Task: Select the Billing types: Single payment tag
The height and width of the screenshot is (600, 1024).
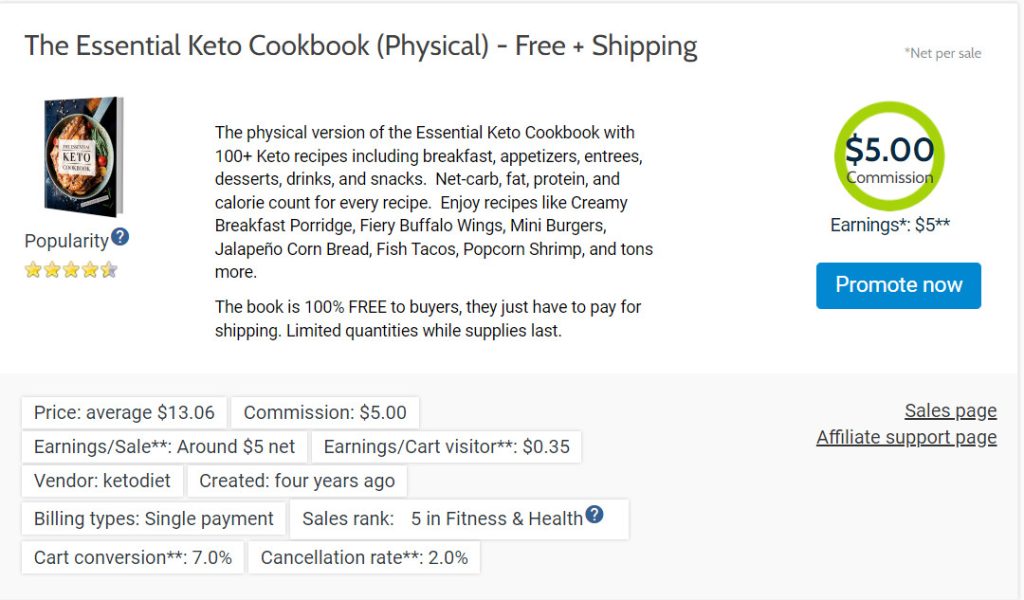Action: point(154,519)
